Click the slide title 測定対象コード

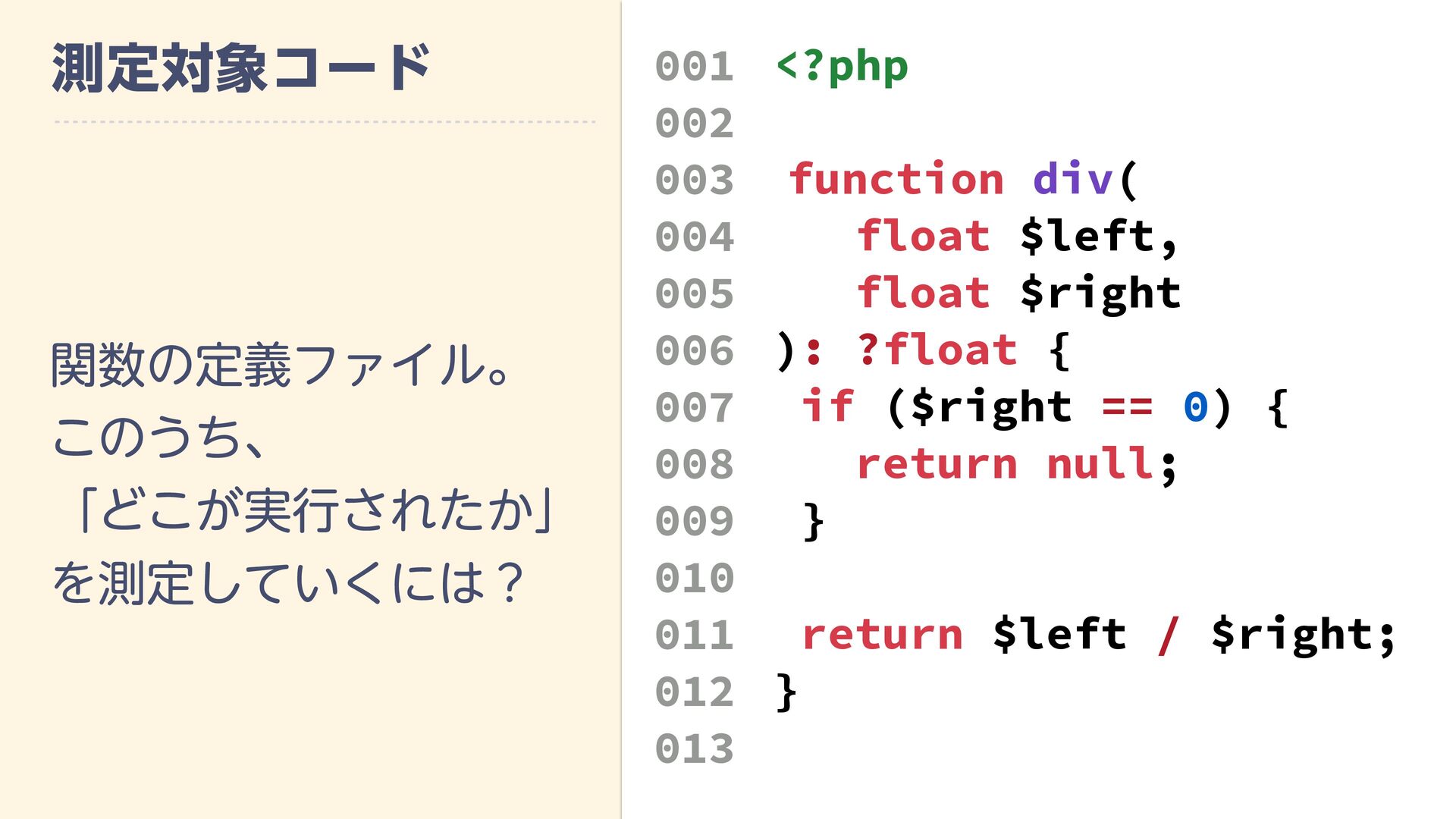pyautogui.click(x=241, y=68)
